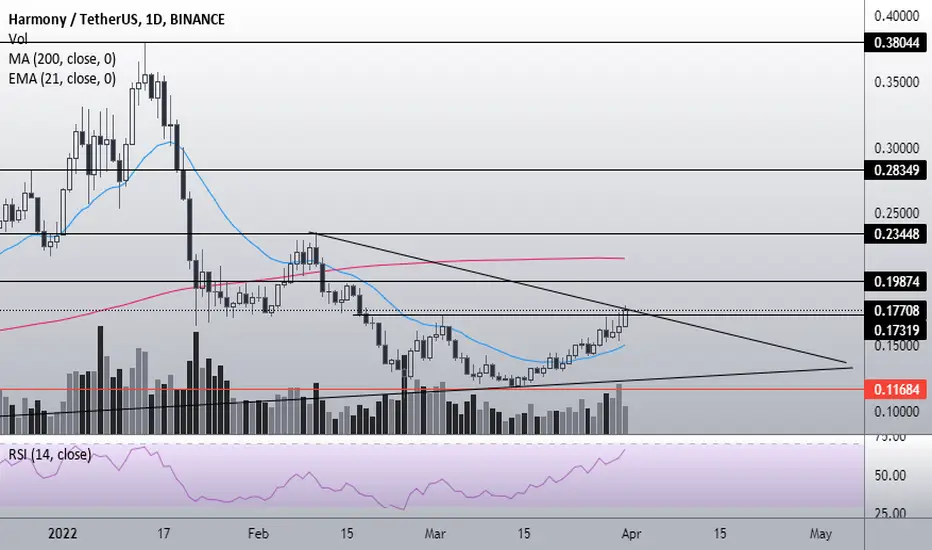This screenshot has width=932, height=550.
Task: Click the 0.28349 price level label
Action: click(x=896, y=170)
